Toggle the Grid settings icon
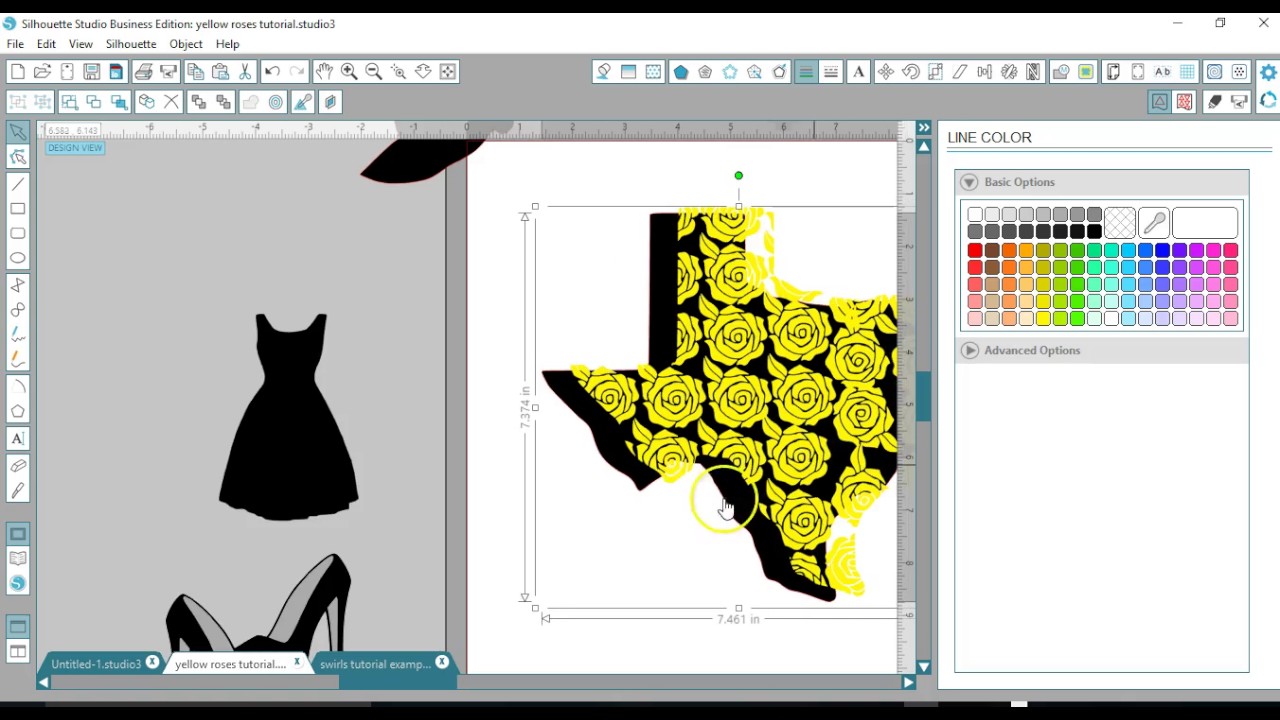The image size is (1280, 720). point(1187,72)
